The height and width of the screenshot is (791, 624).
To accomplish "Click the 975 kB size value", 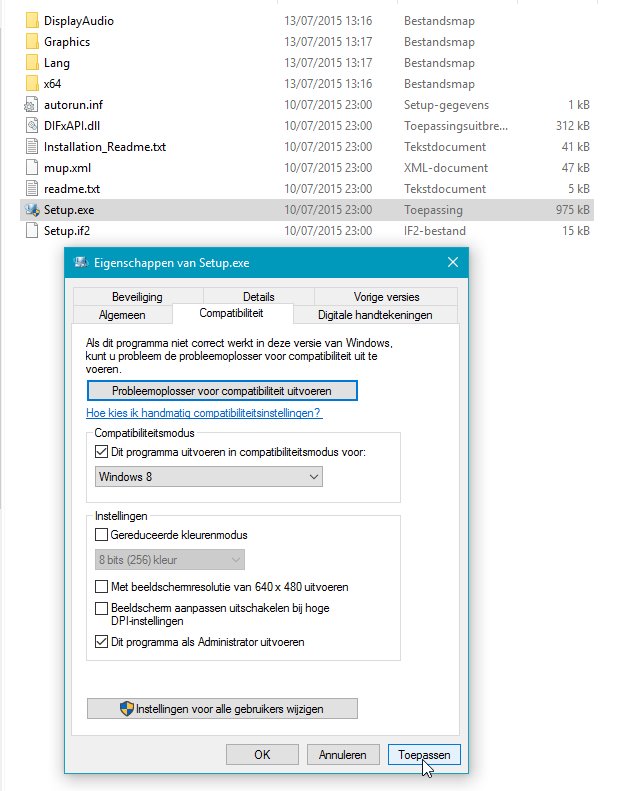I will pos(573,210).
